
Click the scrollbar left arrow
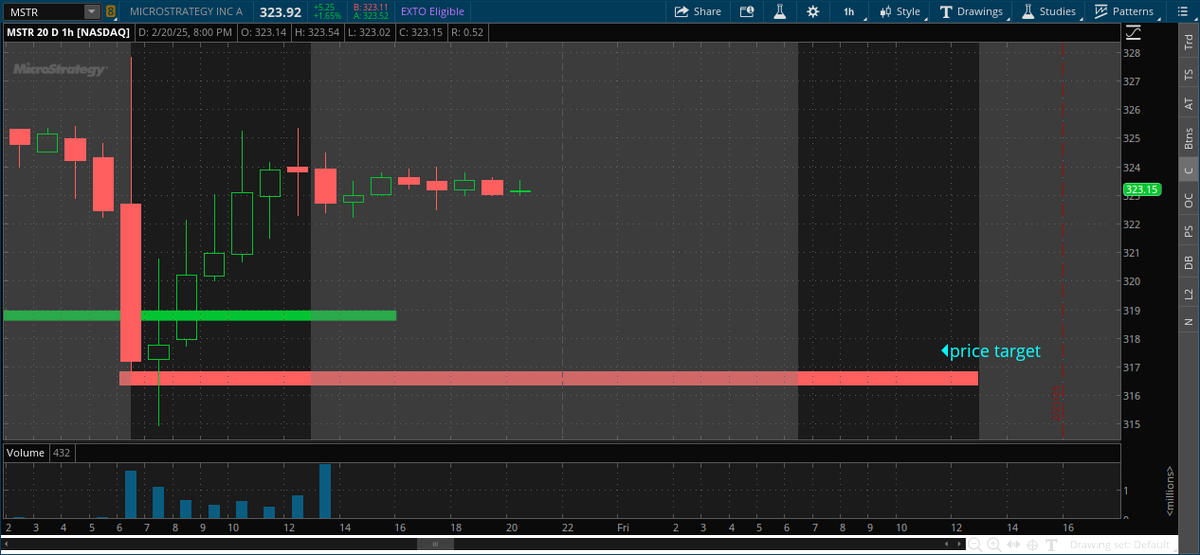(7, 545)
